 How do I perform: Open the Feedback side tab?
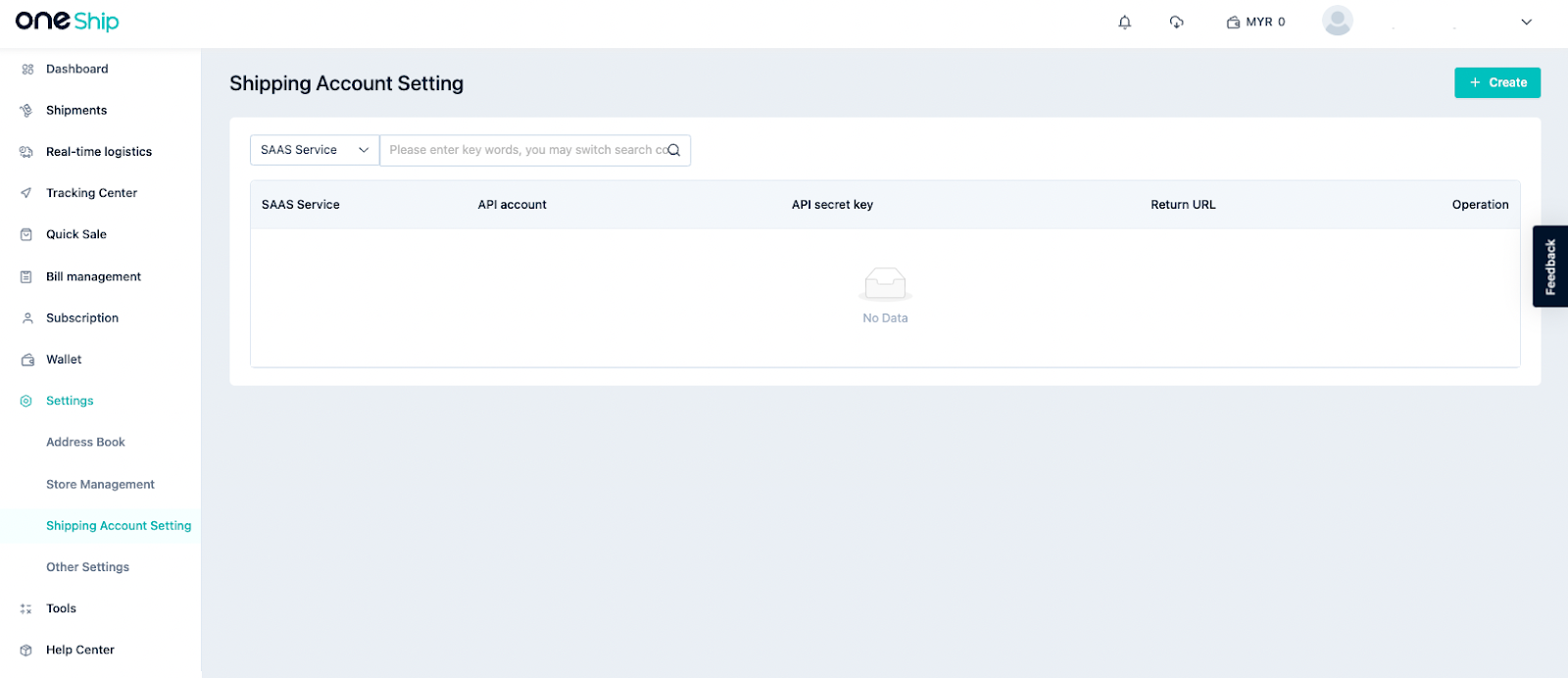[x=1550, y=266]
